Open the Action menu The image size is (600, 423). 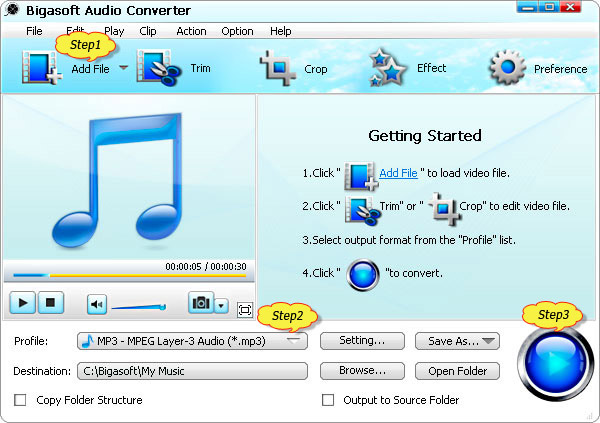click(x=191, y=31)
